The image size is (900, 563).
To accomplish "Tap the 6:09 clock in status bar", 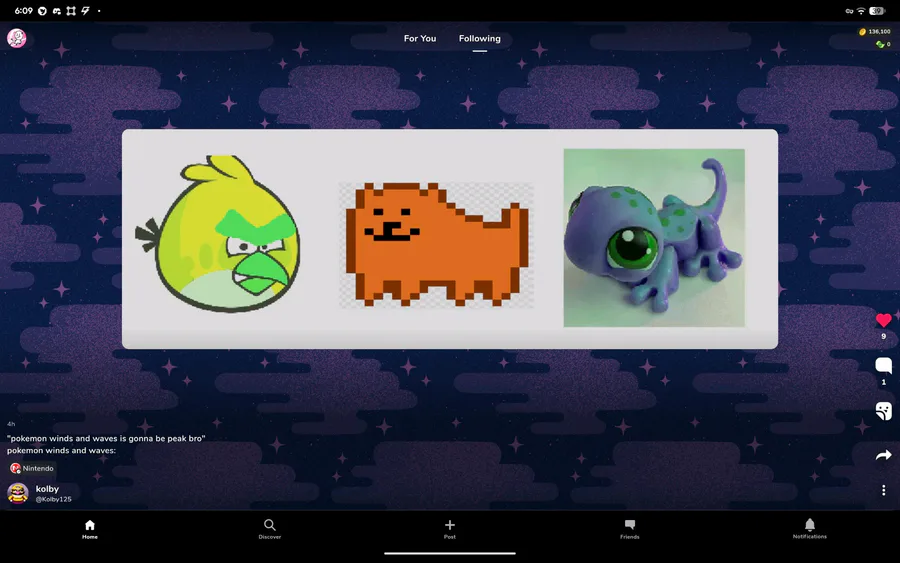I will pyautogui.click(x=24, y=11).
